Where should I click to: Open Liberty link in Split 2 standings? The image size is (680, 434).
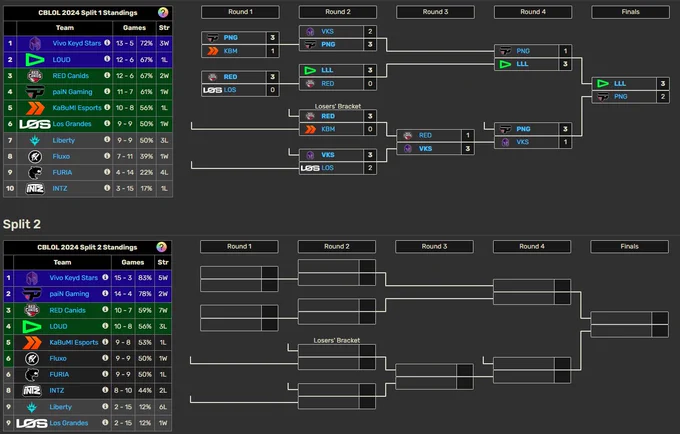pos(61,407)
